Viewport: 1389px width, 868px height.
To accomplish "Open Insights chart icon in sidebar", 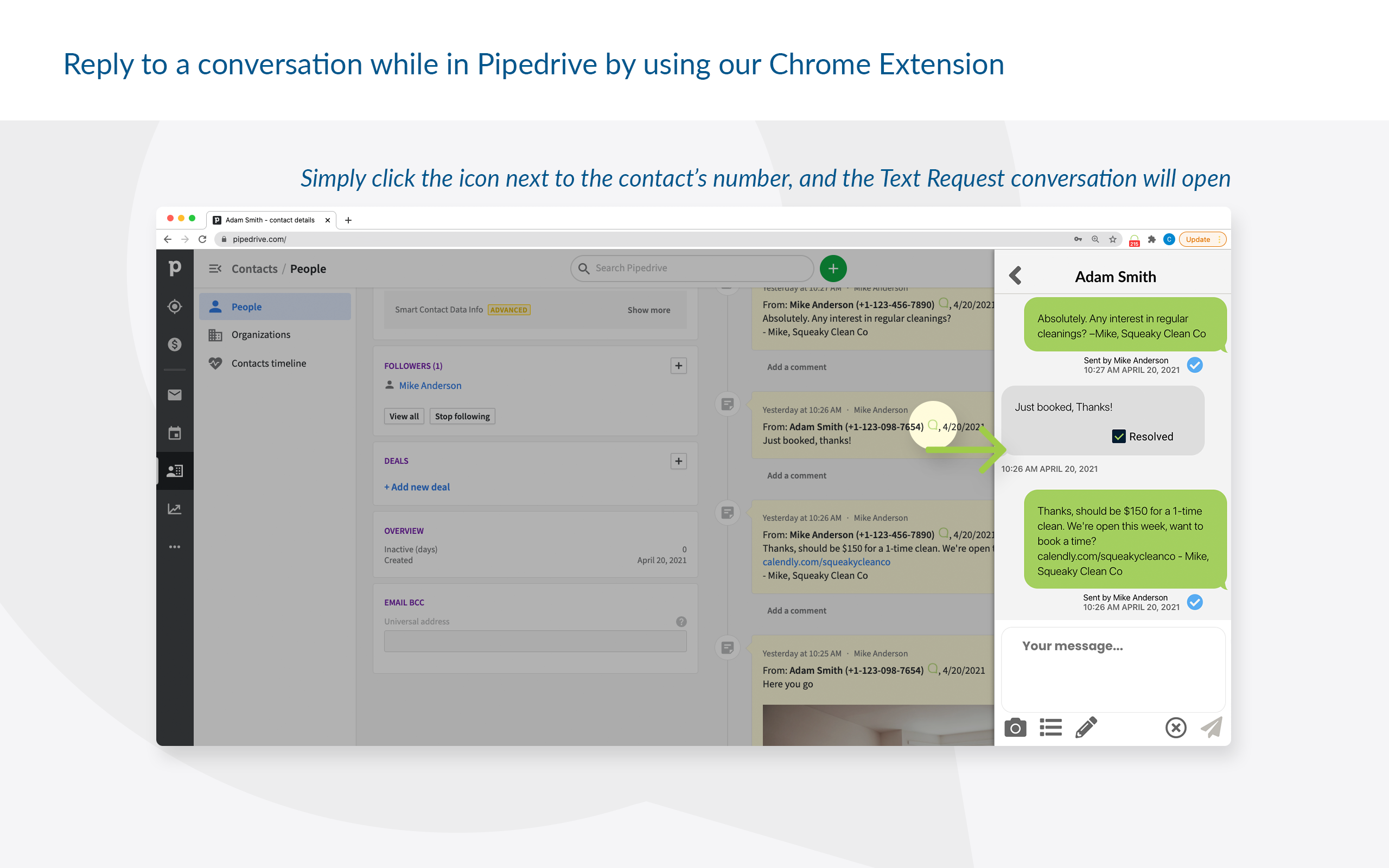I will coord(175,509).
